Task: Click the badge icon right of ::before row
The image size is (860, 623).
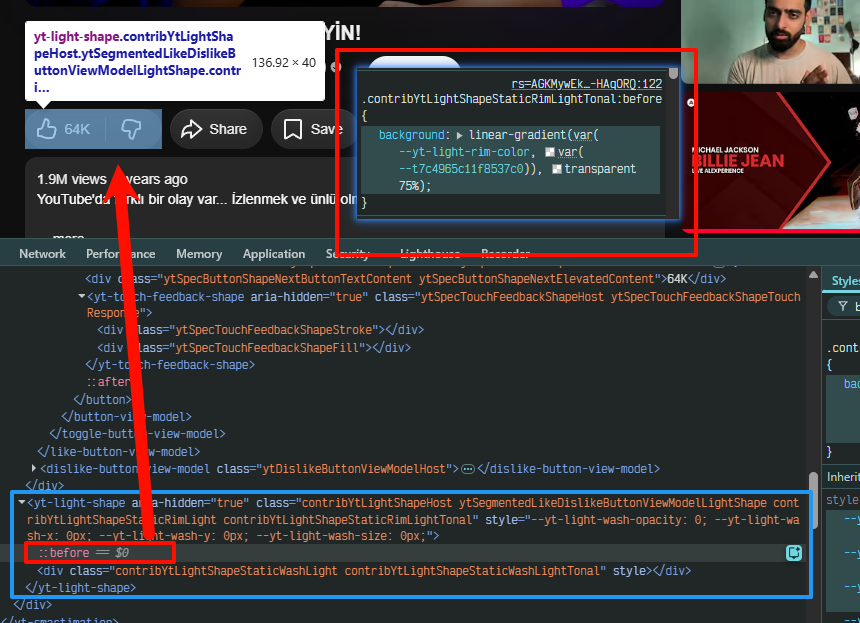Action: pyautogui.click(x=794, y=553)
